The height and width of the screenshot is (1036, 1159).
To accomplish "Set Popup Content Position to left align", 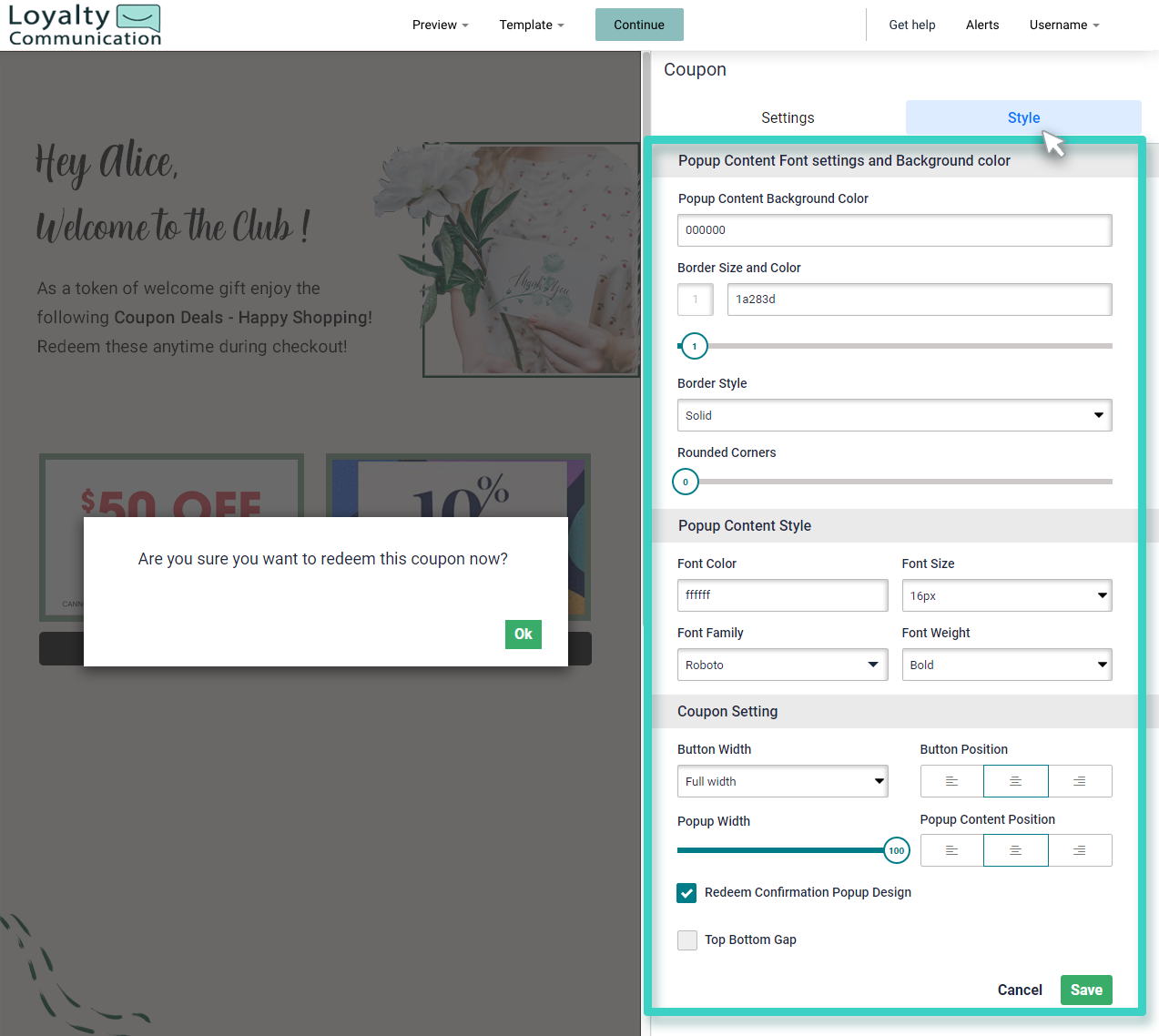I will pos(952,850).
